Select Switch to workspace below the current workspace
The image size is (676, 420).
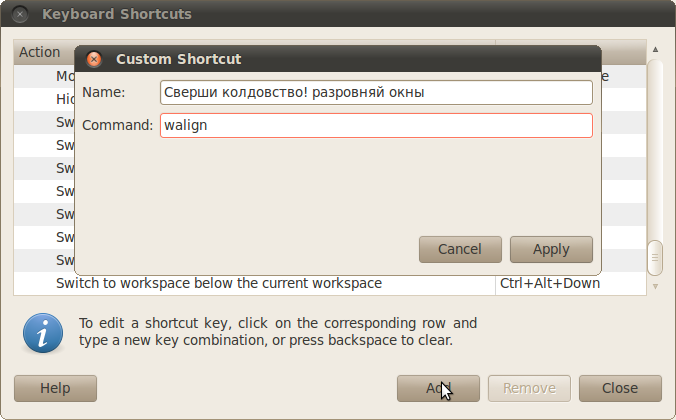219,283
